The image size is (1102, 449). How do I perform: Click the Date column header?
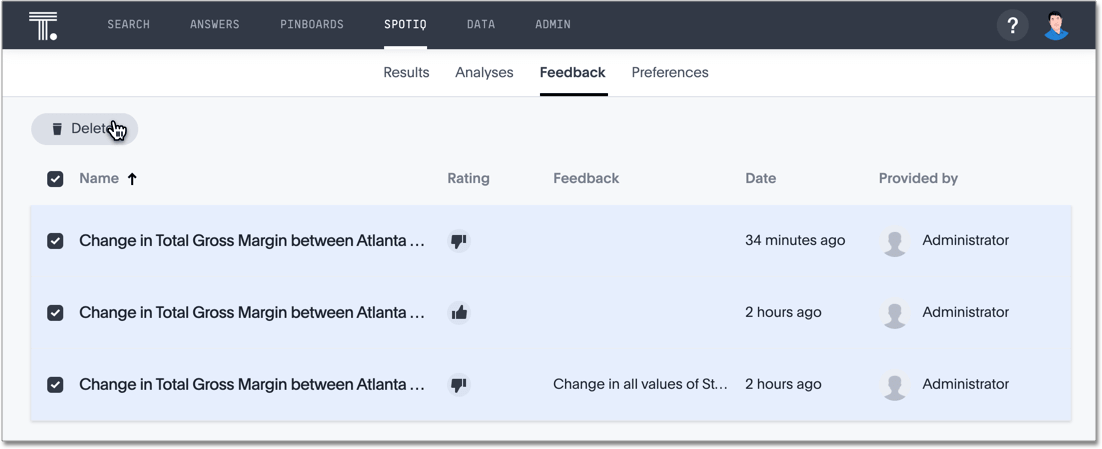click(x=760, y=179)
